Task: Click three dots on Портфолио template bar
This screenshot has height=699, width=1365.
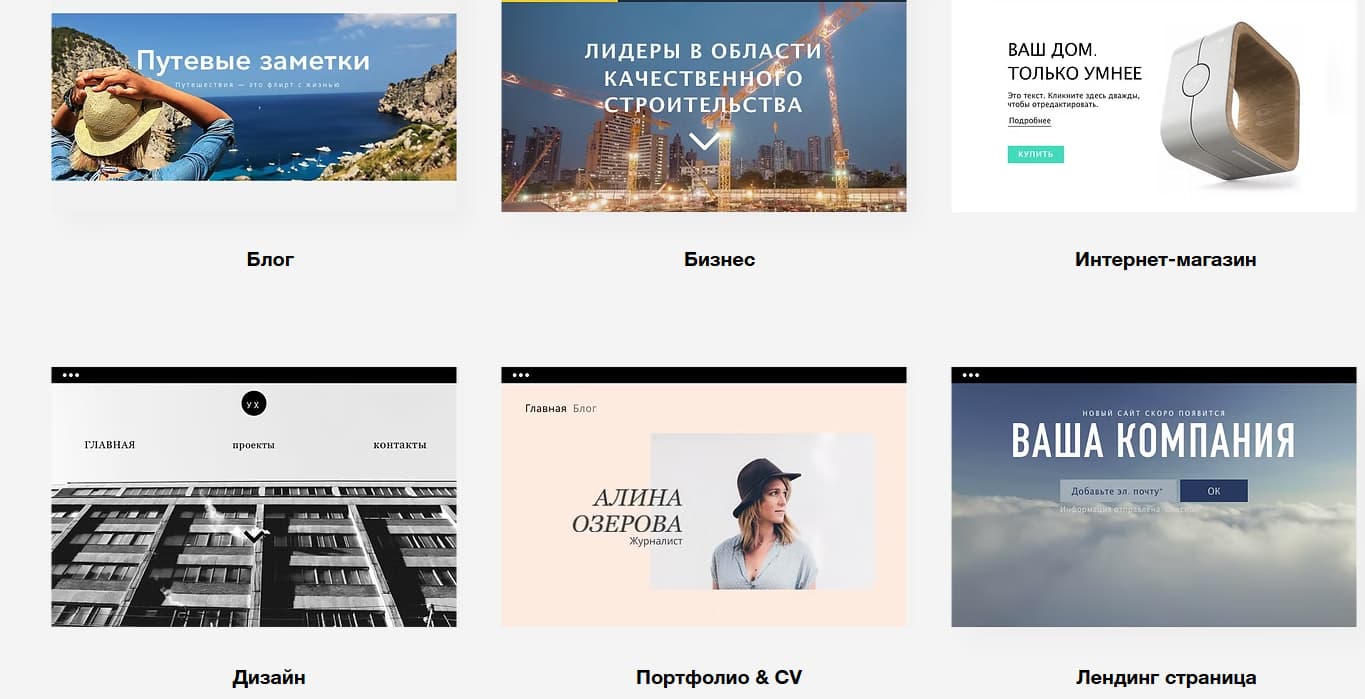Action: pyautogui.click(x=521, y=375)
